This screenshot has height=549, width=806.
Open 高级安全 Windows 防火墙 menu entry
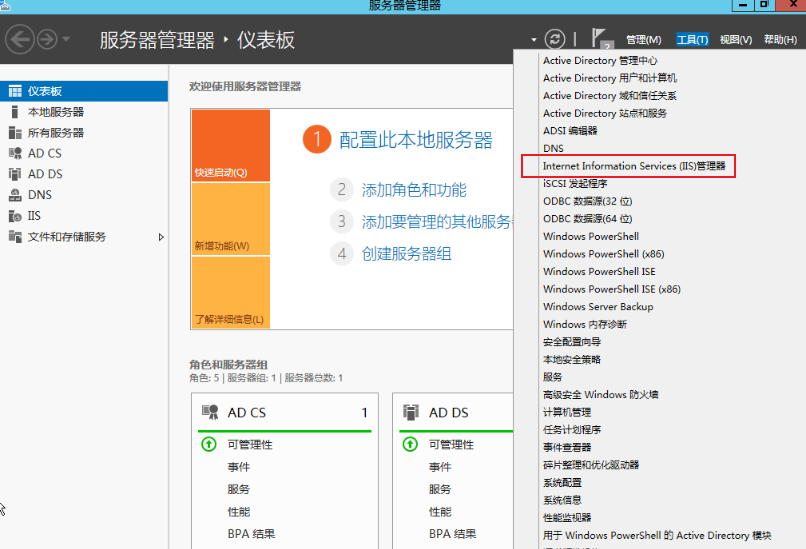coord(600,394)
